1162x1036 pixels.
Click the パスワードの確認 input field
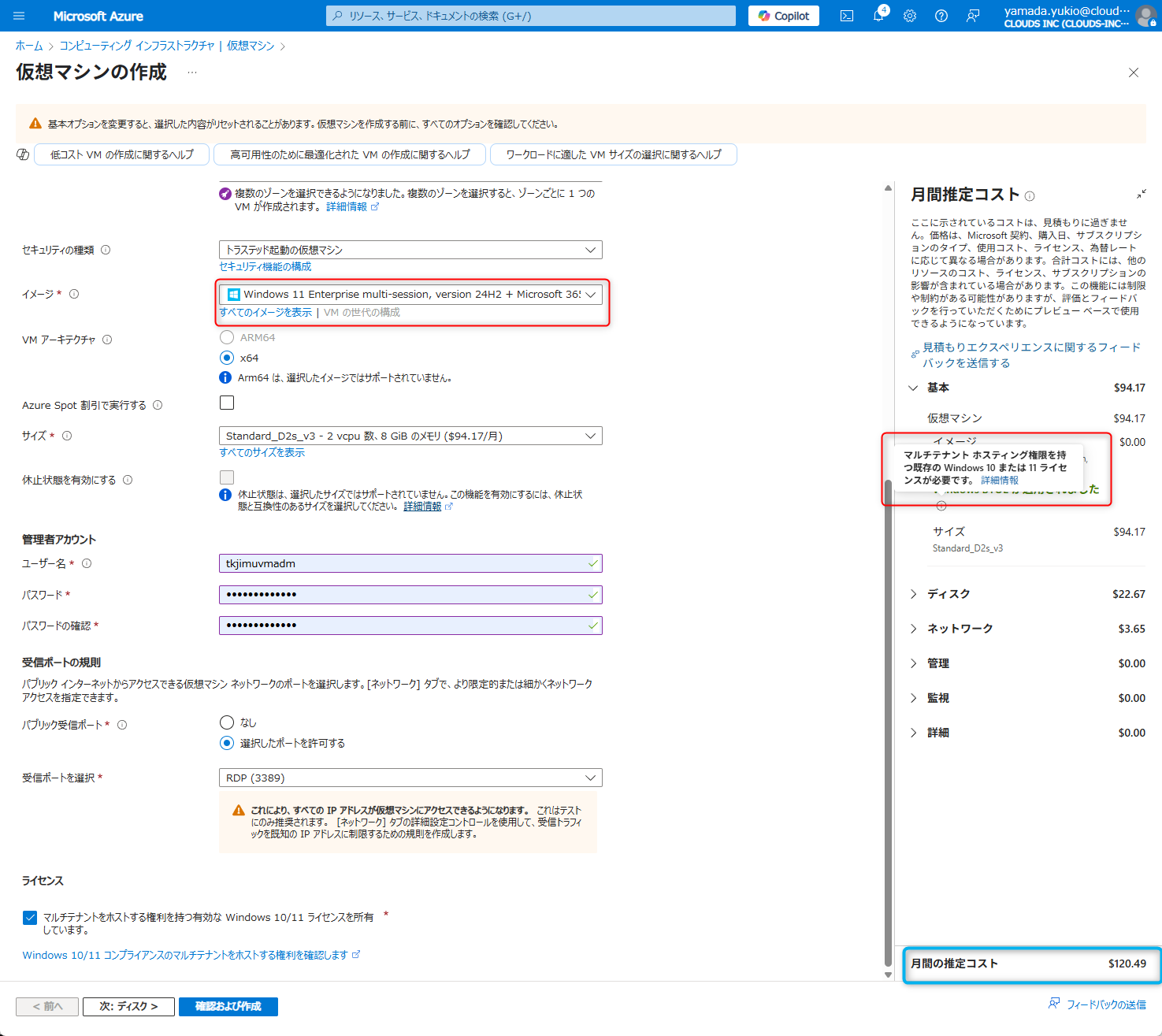[x=410, y=626]
